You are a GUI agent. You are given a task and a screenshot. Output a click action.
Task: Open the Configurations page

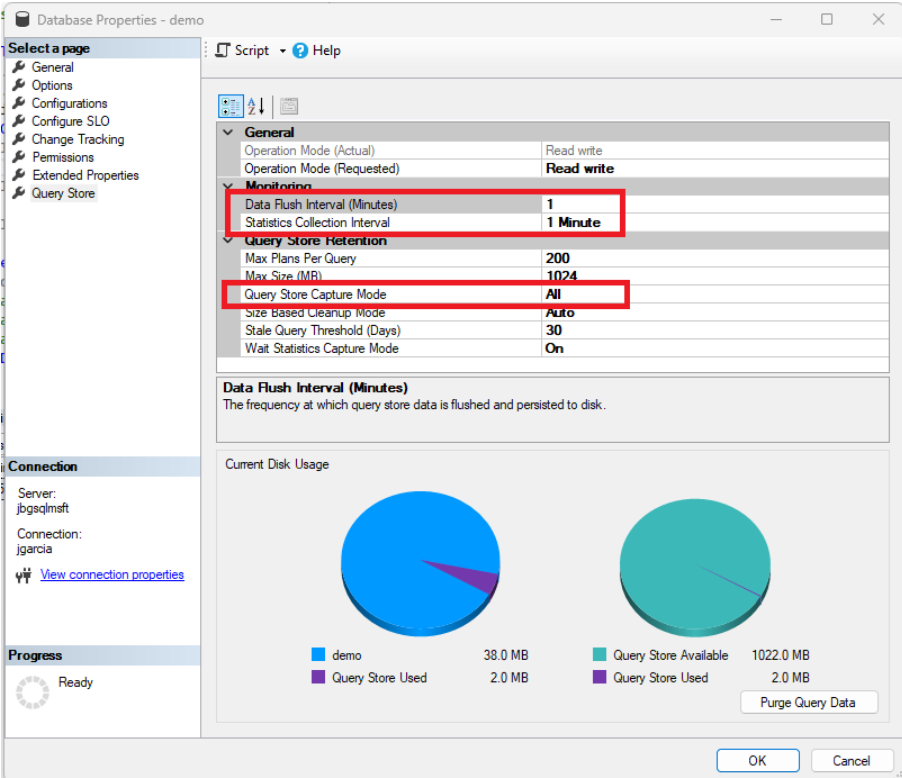(x=69, y=103)
